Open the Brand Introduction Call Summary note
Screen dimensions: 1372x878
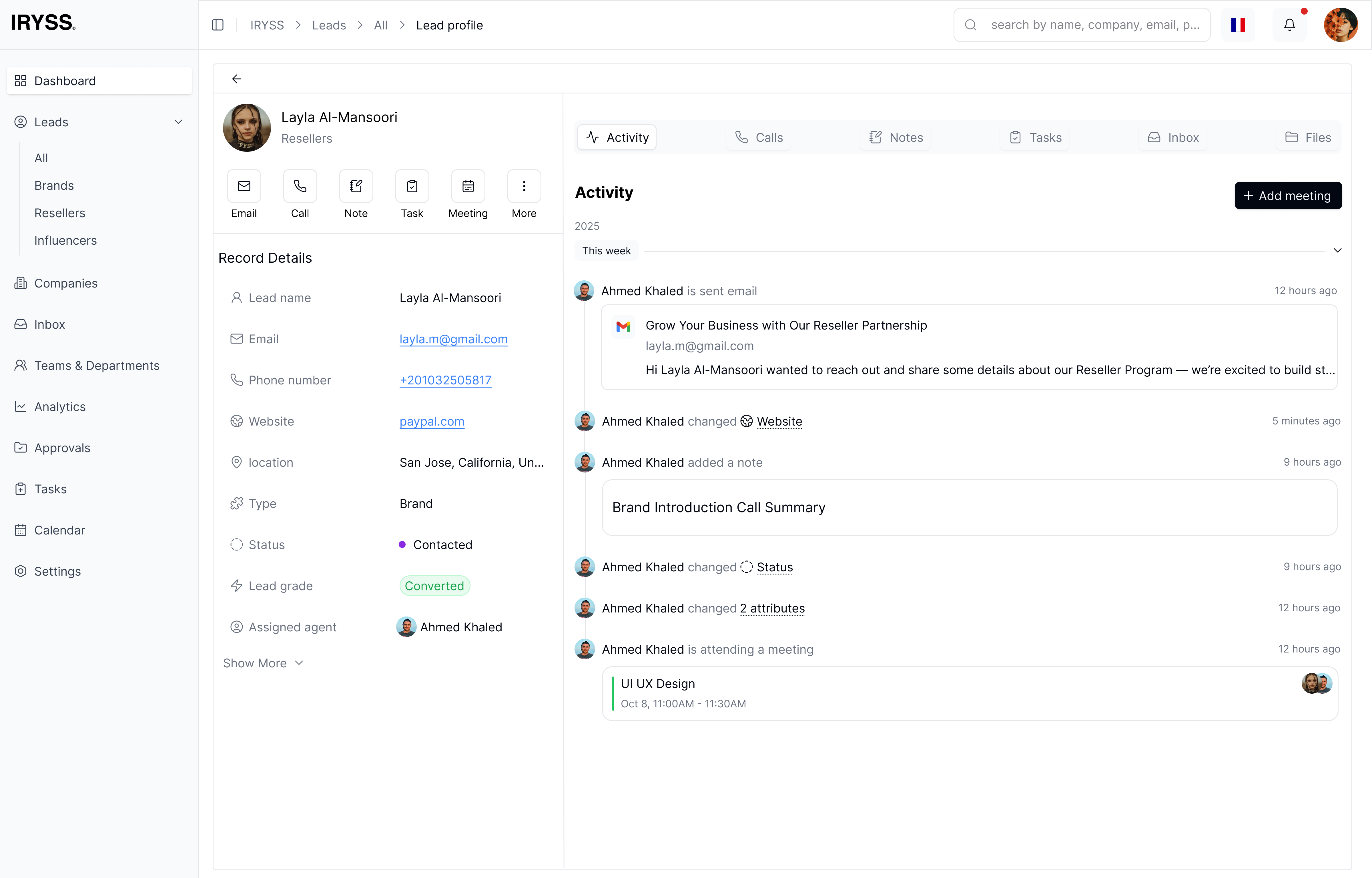[x=969, y=507]
